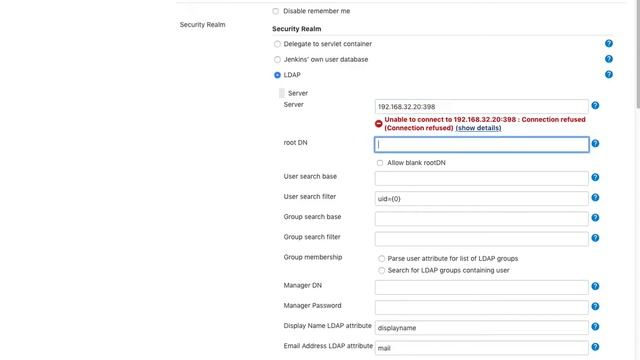Screen dimensions: 640x360
Task: Click the Server address input field
Action: (x=481, y=107)
